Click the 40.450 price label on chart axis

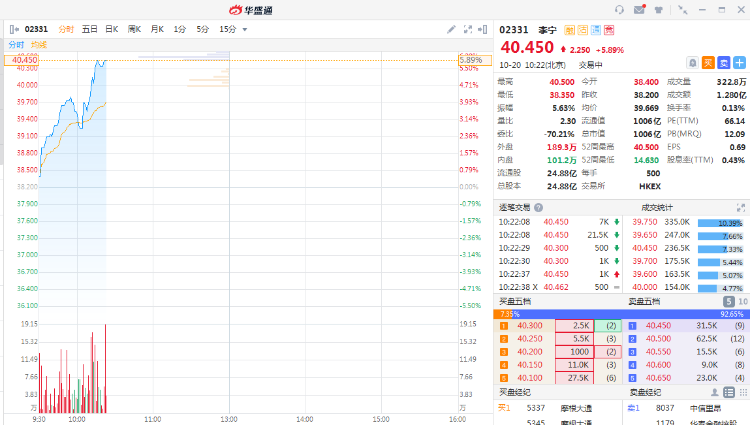(21, 60)
